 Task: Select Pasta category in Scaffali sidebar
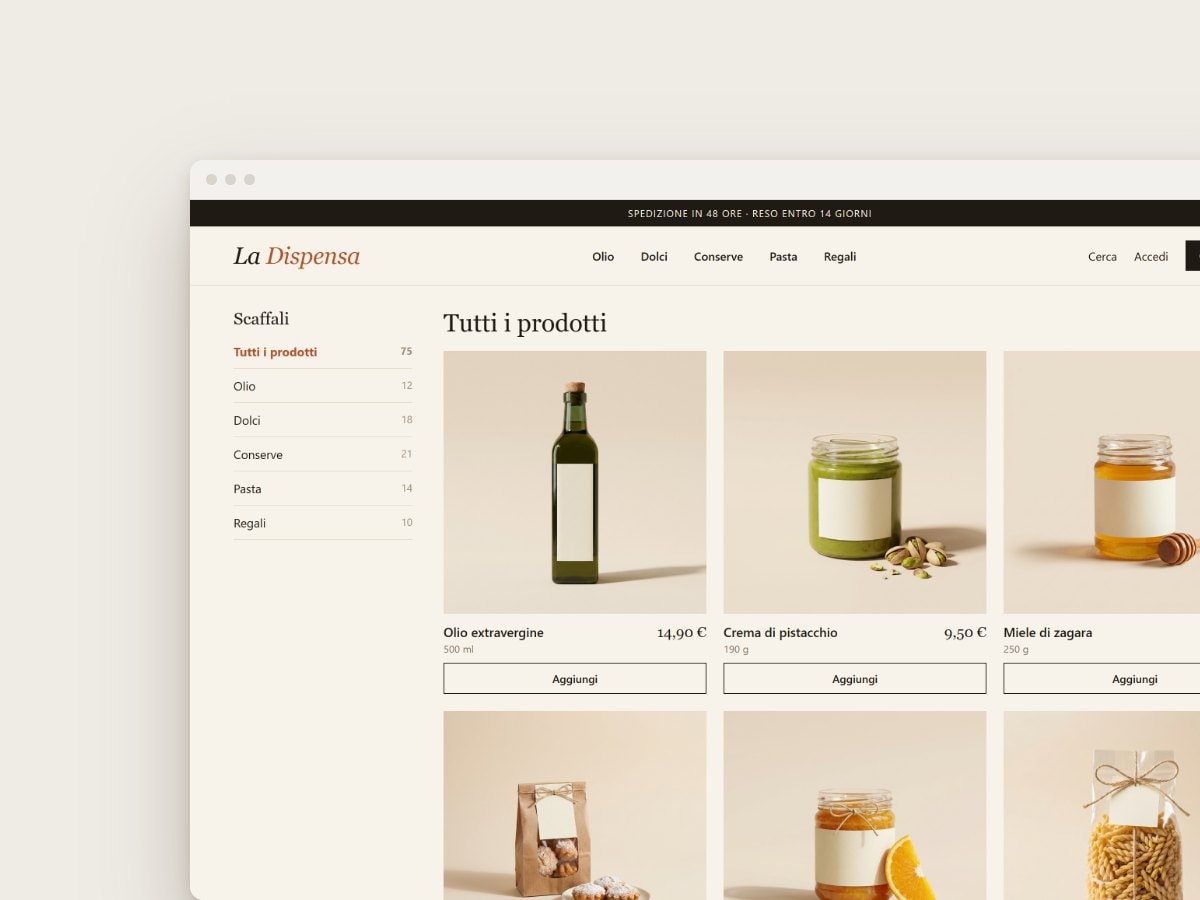coord(322,488)
